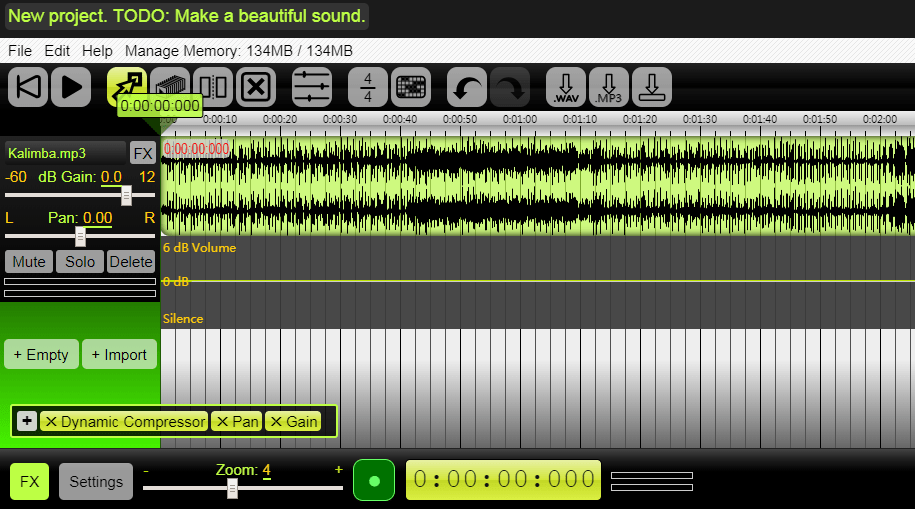Image resolution: width=915 pixels, height=509 pixels.
Task: Delete the Kalimba.mp3 track
Action: (131, 262)
